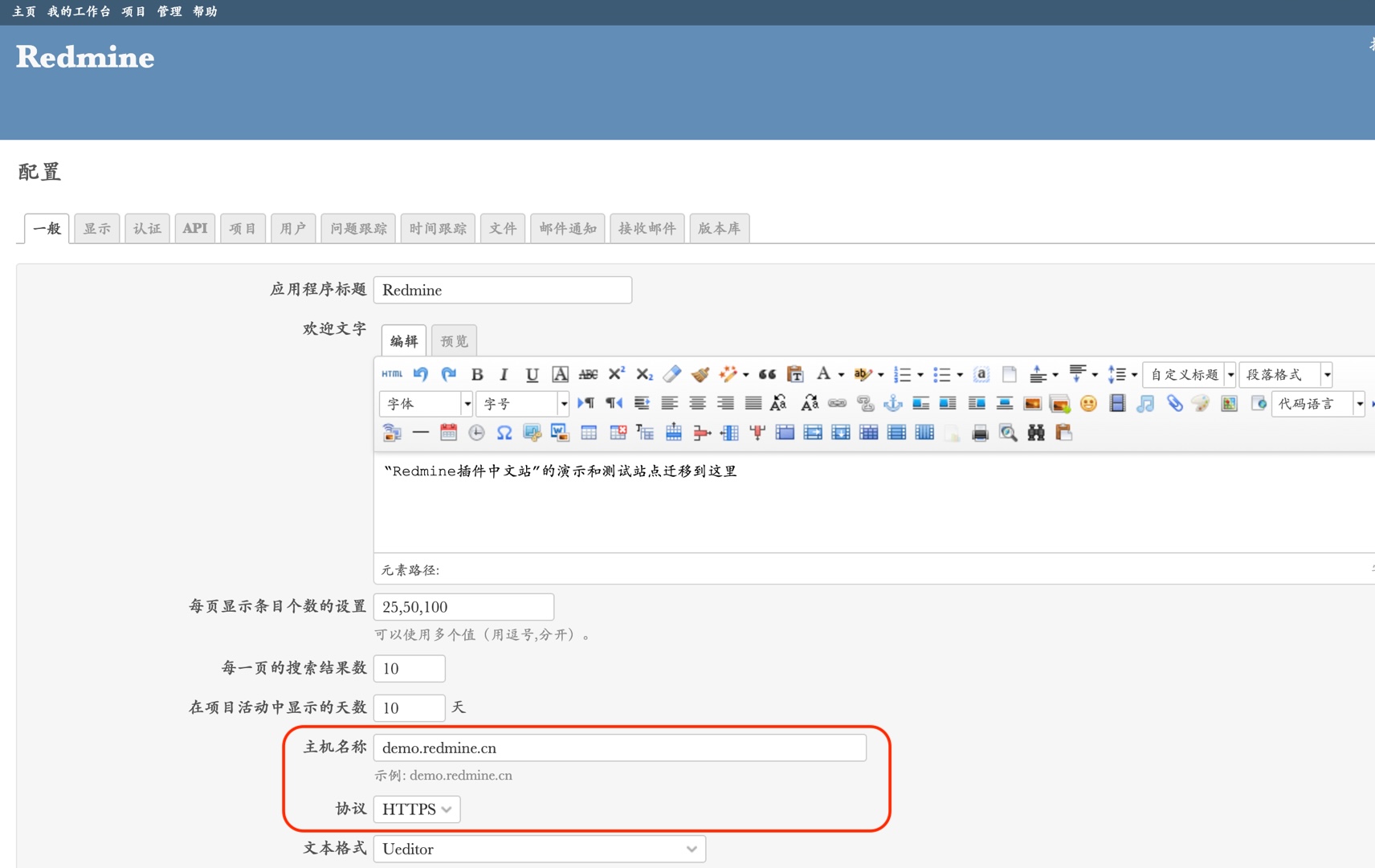
Task: Insert the date with the calendar icon
Action: (x=448, y=433)
